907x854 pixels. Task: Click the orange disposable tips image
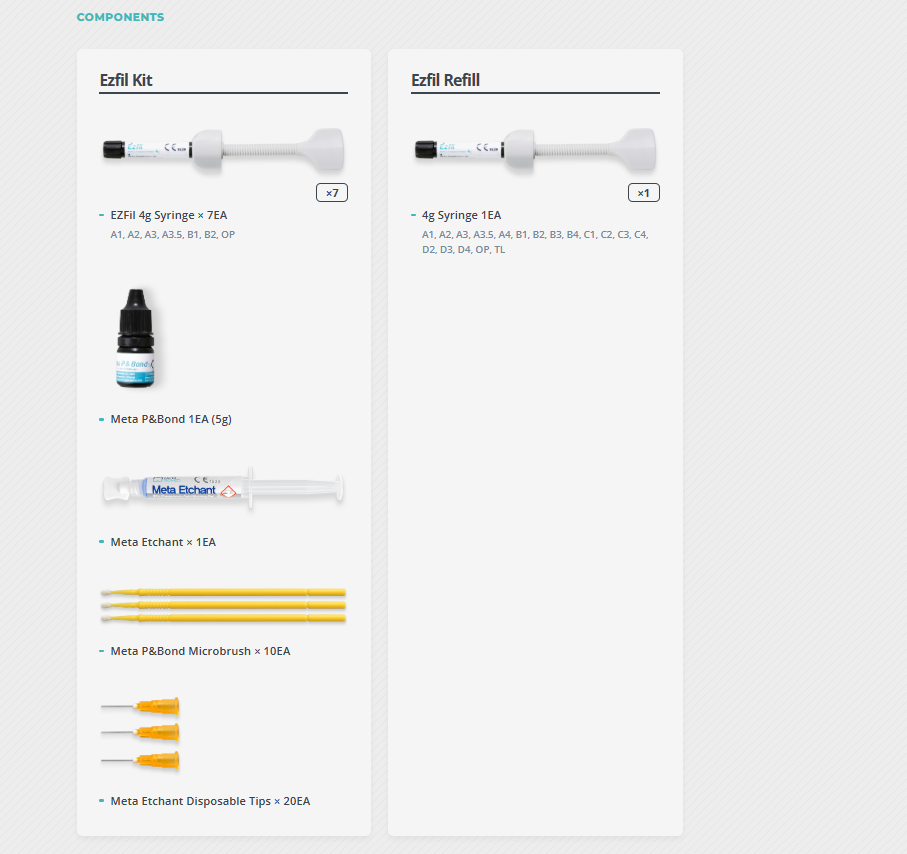[140, 734]
